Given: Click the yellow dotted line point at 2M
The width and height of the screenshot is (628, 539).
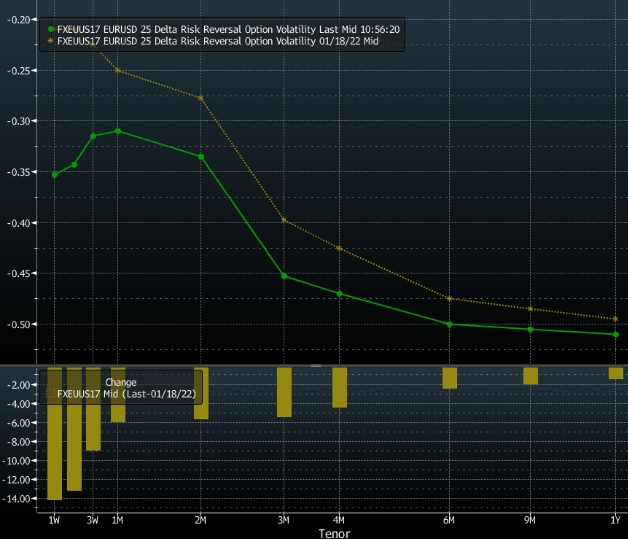Looking at the screenshot, I should (x=201, y=98).
